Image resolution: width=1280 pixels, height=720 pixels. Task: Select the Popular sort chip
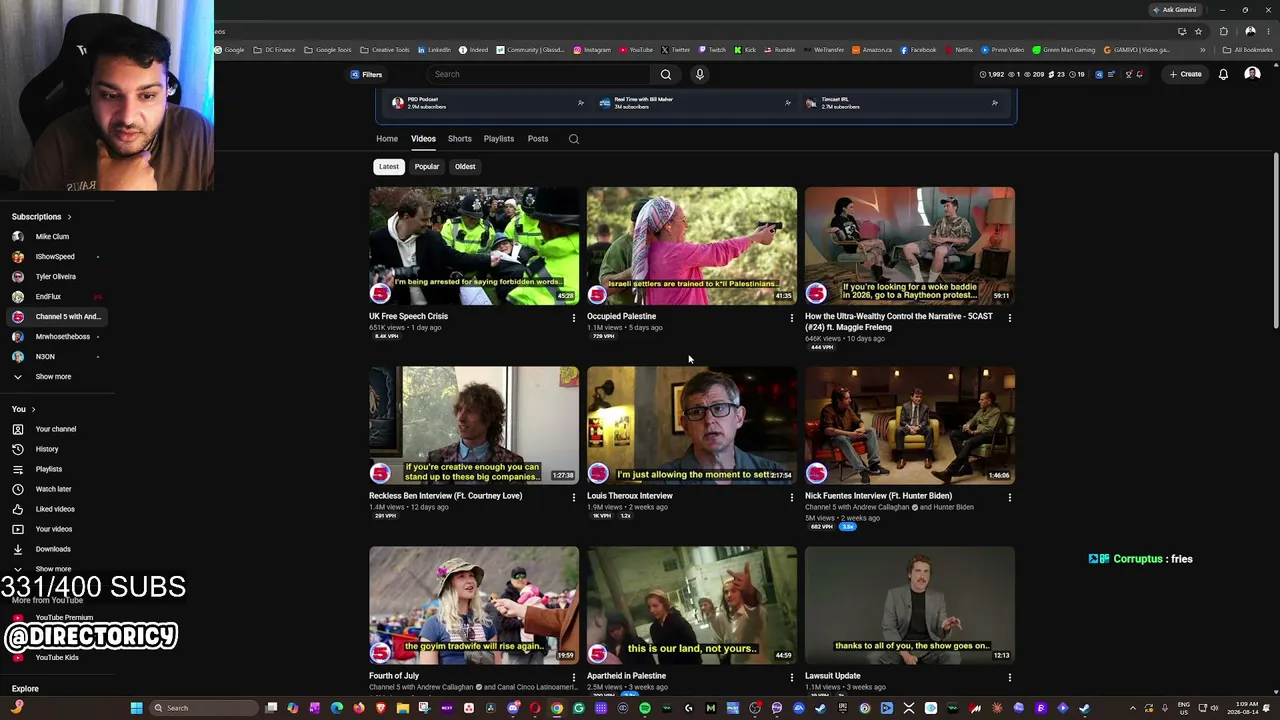click(x=427, y=167)
